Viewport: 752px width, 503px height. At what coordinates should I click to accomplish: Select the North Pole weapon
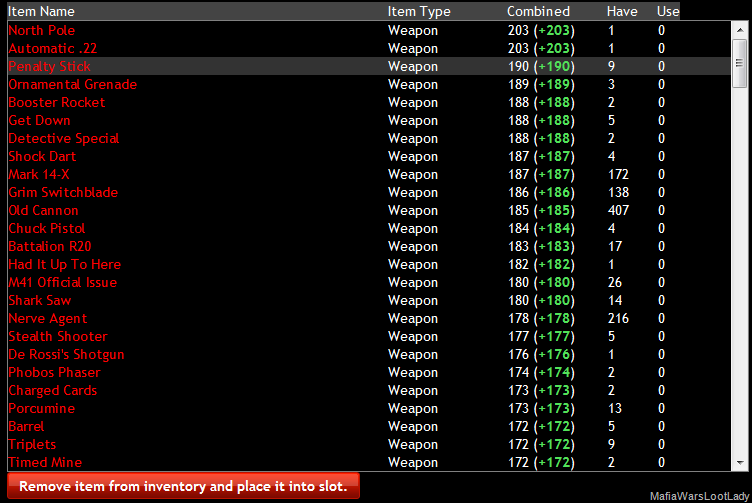[x=369, y=30]
